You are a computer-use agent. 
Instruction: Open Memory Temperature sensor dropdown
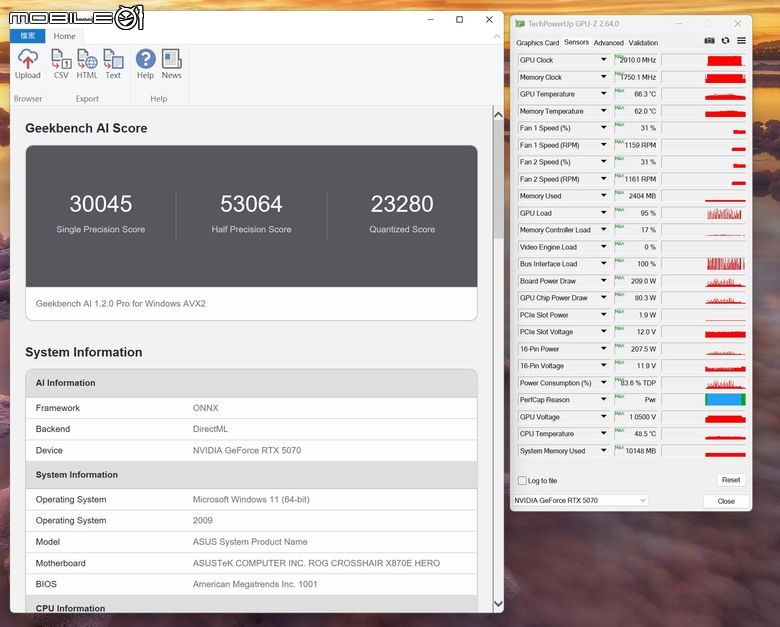pos(603,111)
